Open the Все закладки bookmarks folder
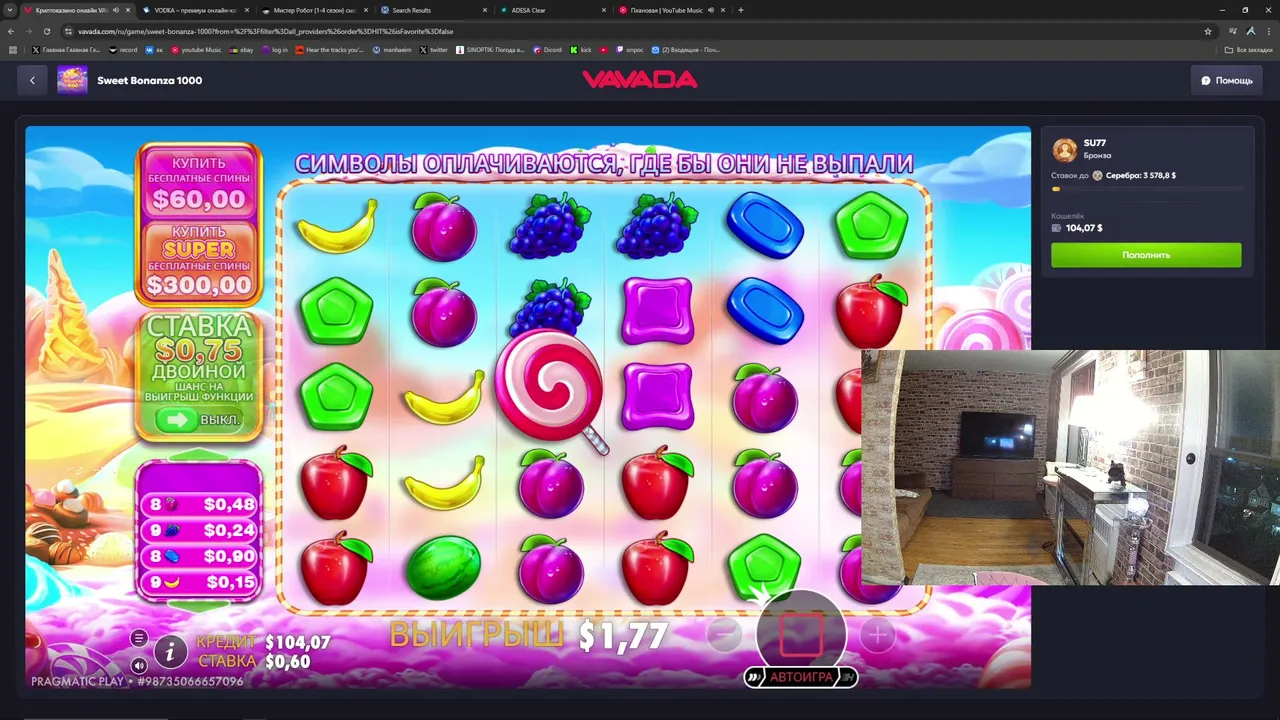The width and height of the screenshot is (1280, 720). [1249, 50]
